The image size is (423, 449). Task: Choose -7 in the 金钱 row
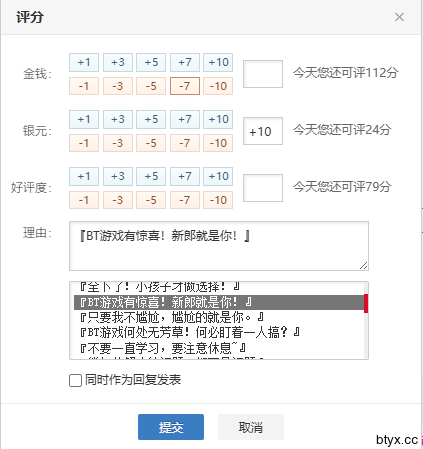(185, 86)
